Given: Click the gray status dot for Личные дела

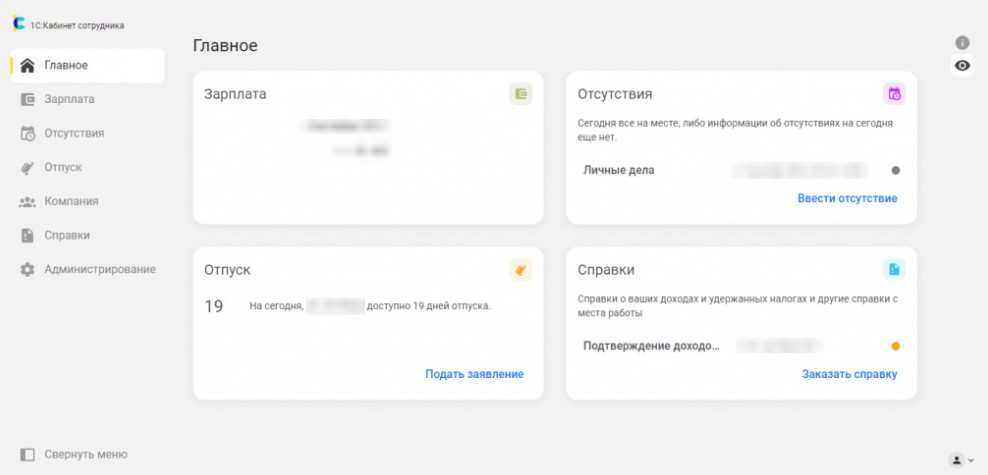Looking at the screenshot, I should click(x=895, y=170).
